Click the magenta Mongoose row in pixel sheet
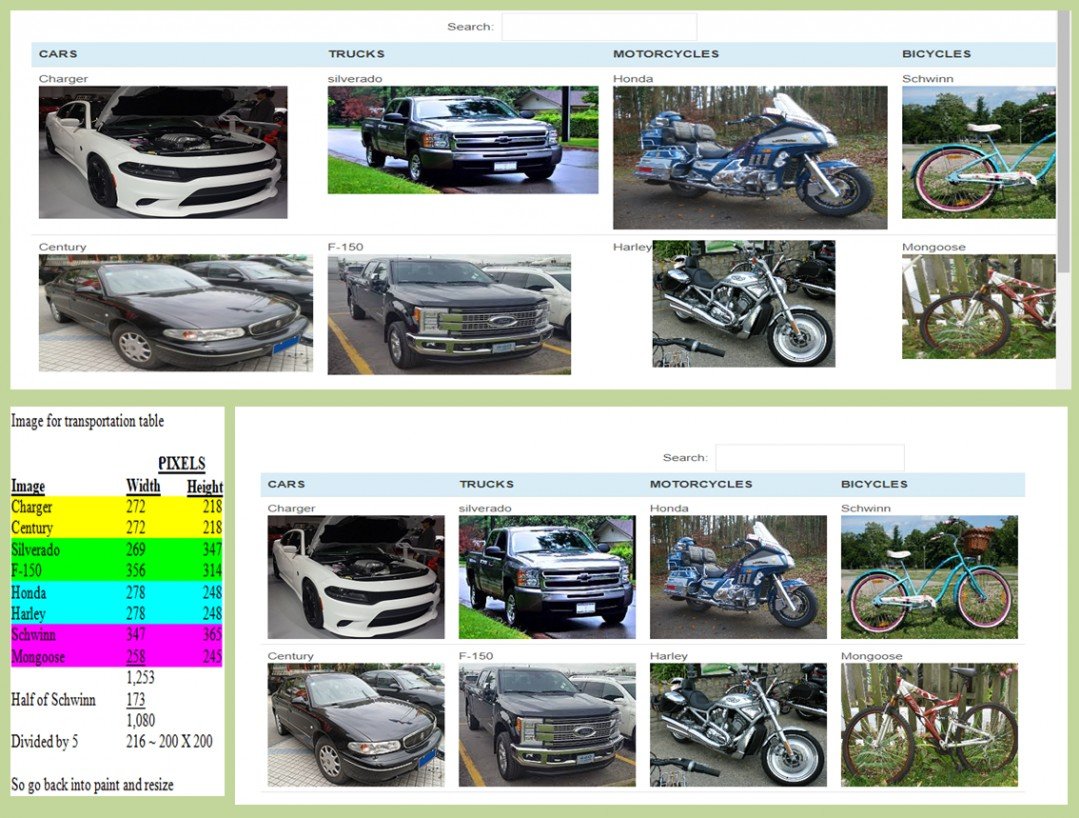This screenshot has width=1079, height=818. [116, 656]
